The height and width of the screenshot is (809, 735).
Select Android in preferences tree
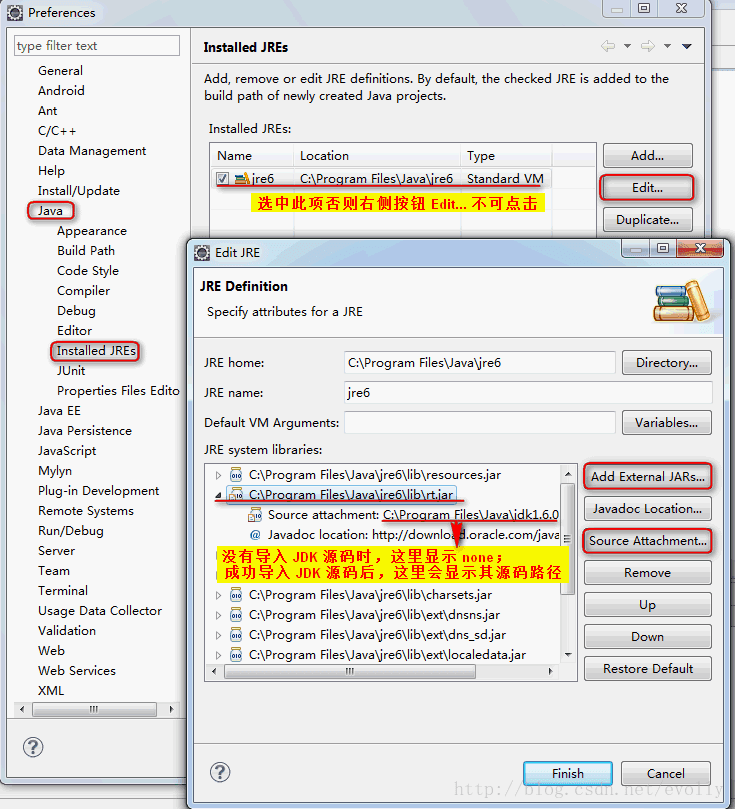pos(61,91)
